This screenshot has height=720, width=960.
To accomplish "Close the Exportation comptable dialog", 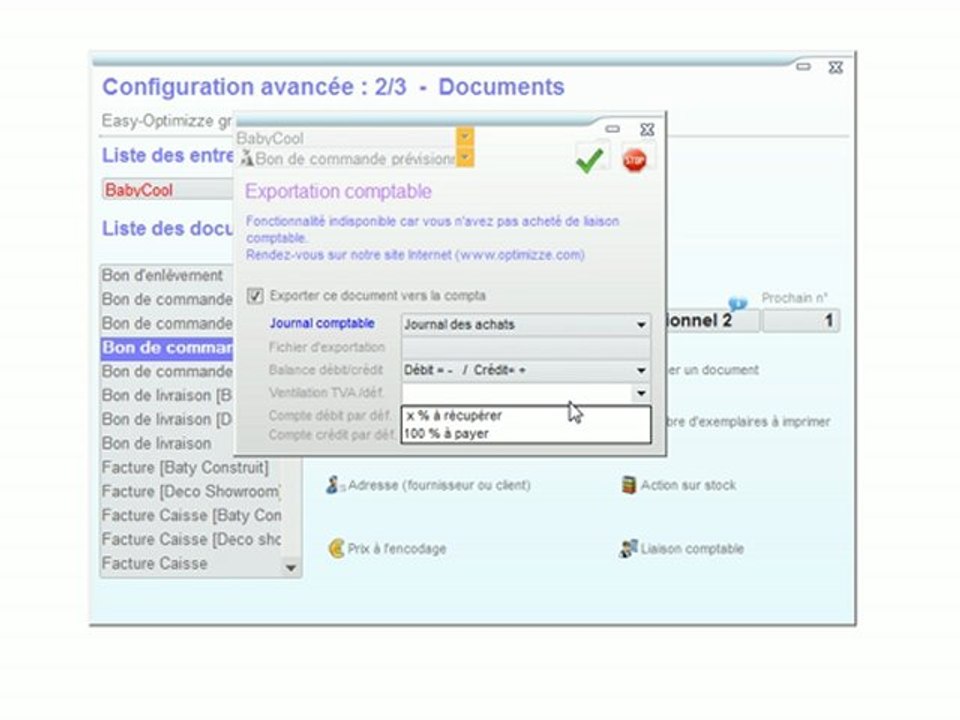I will click(x=647, y=130).
